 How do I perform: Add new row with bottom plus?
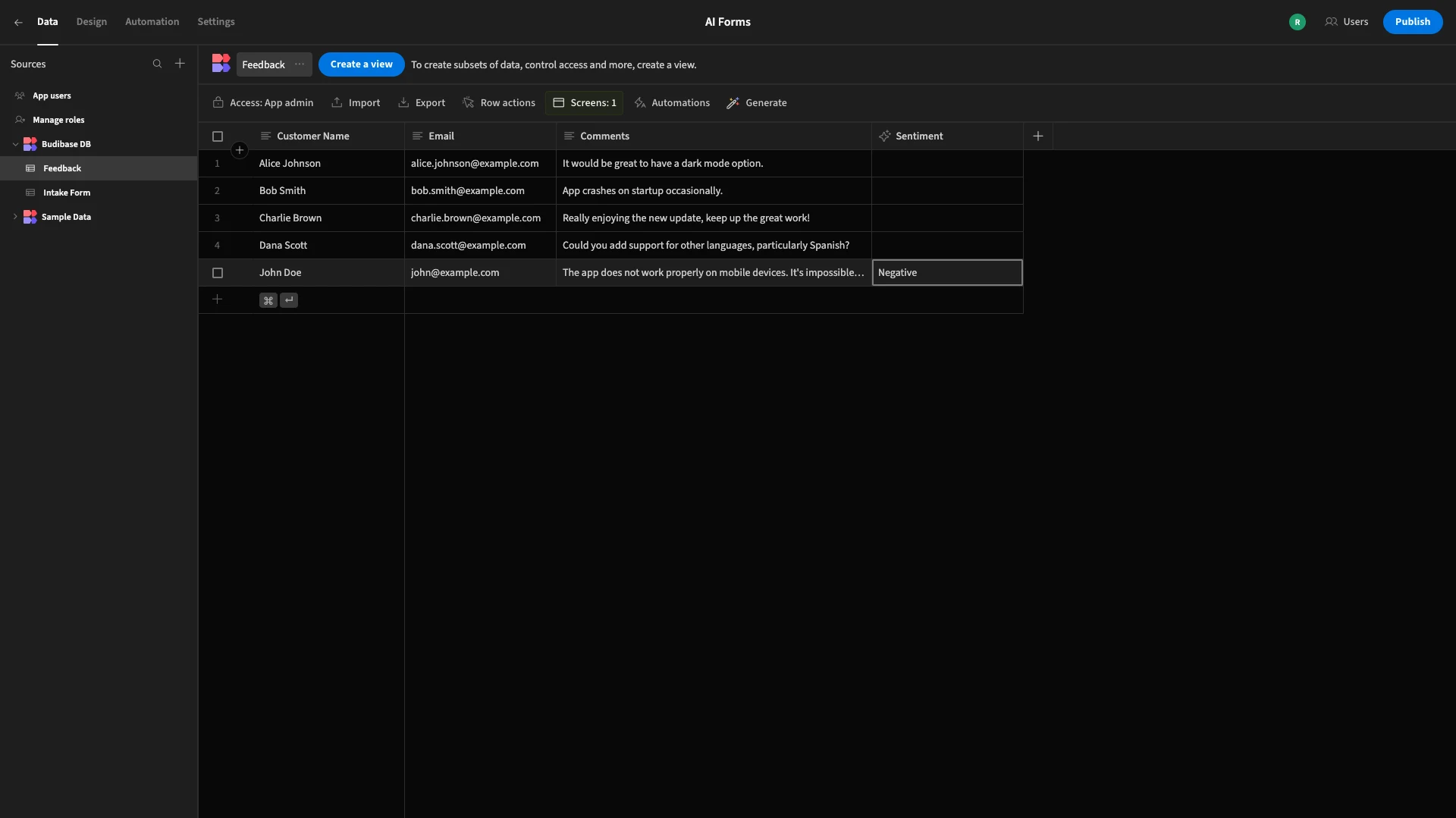(x=217, y=299)
